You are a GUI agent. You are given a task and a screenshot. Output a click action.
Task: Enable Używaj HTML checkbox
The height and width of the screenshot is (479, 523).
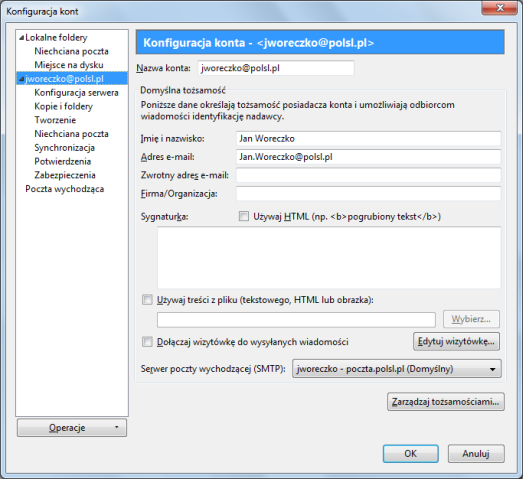click(244, 216)
